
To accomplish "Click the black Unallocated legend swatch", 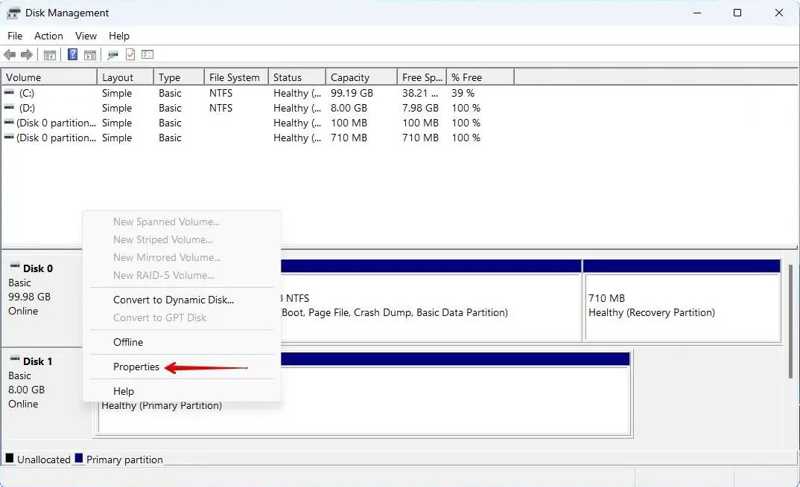I will click(10, 459).
